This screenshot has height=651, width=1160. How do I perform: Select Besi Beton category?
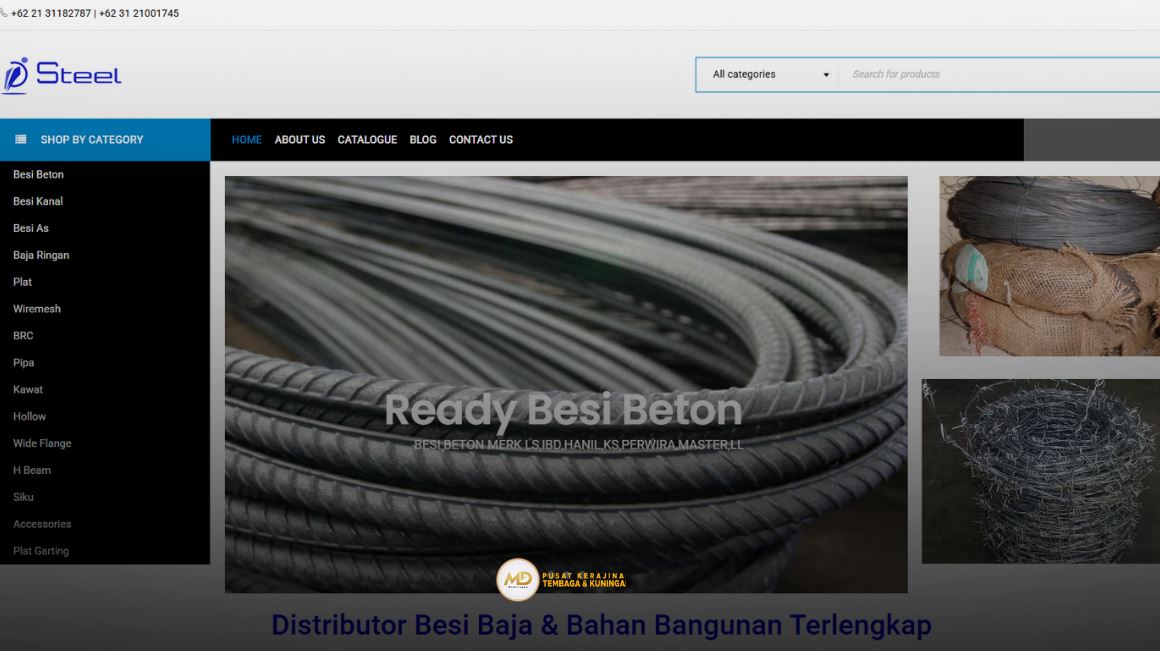[x=39, y=175]
